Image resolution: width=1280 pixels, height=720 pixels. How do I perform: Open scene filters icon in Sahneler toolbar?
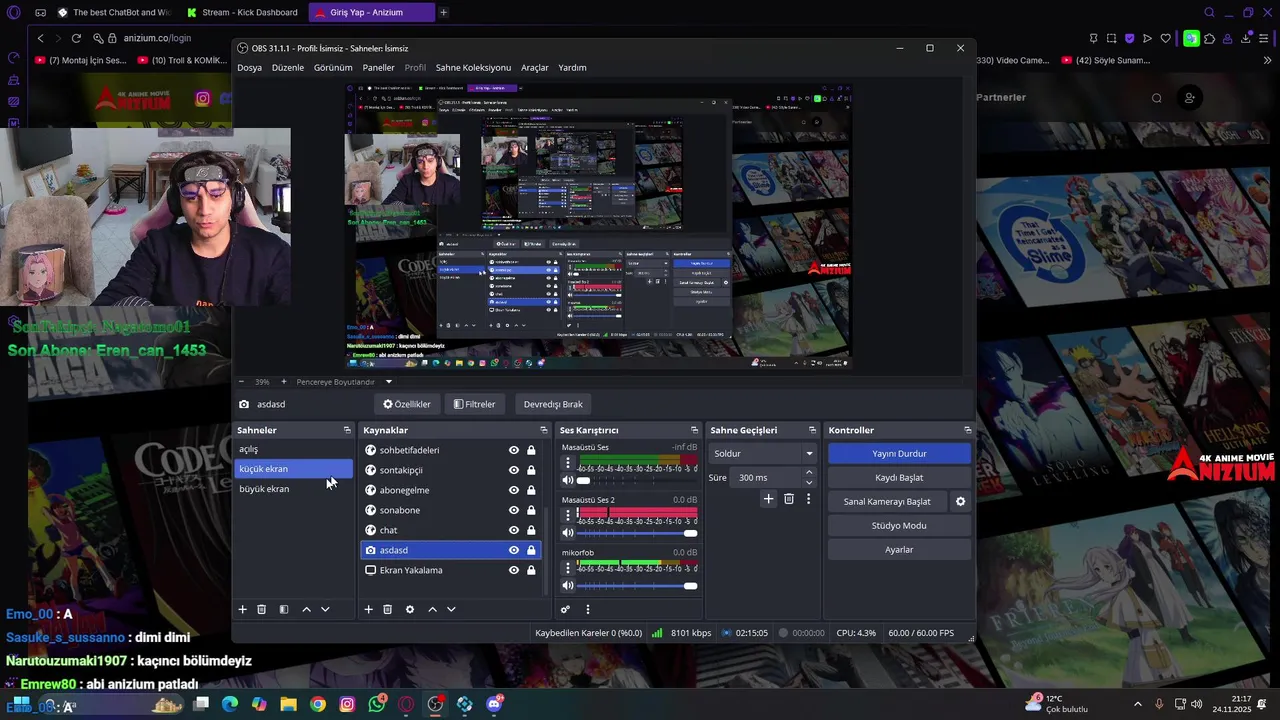pyautogui.click(x=284, y=609)
